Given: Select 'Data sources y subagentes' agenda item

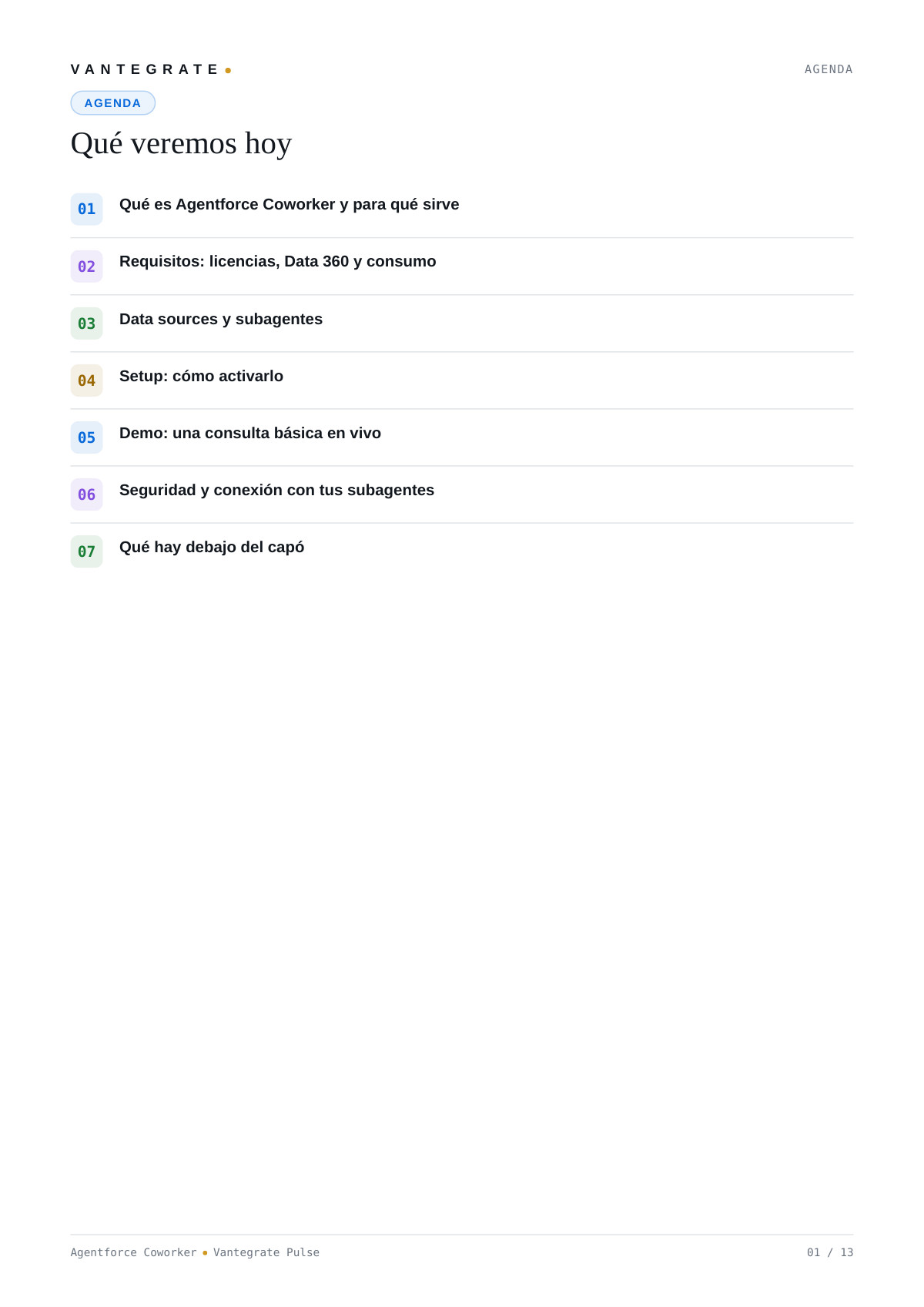Looking at the screenshot, I should click(221, 319).
